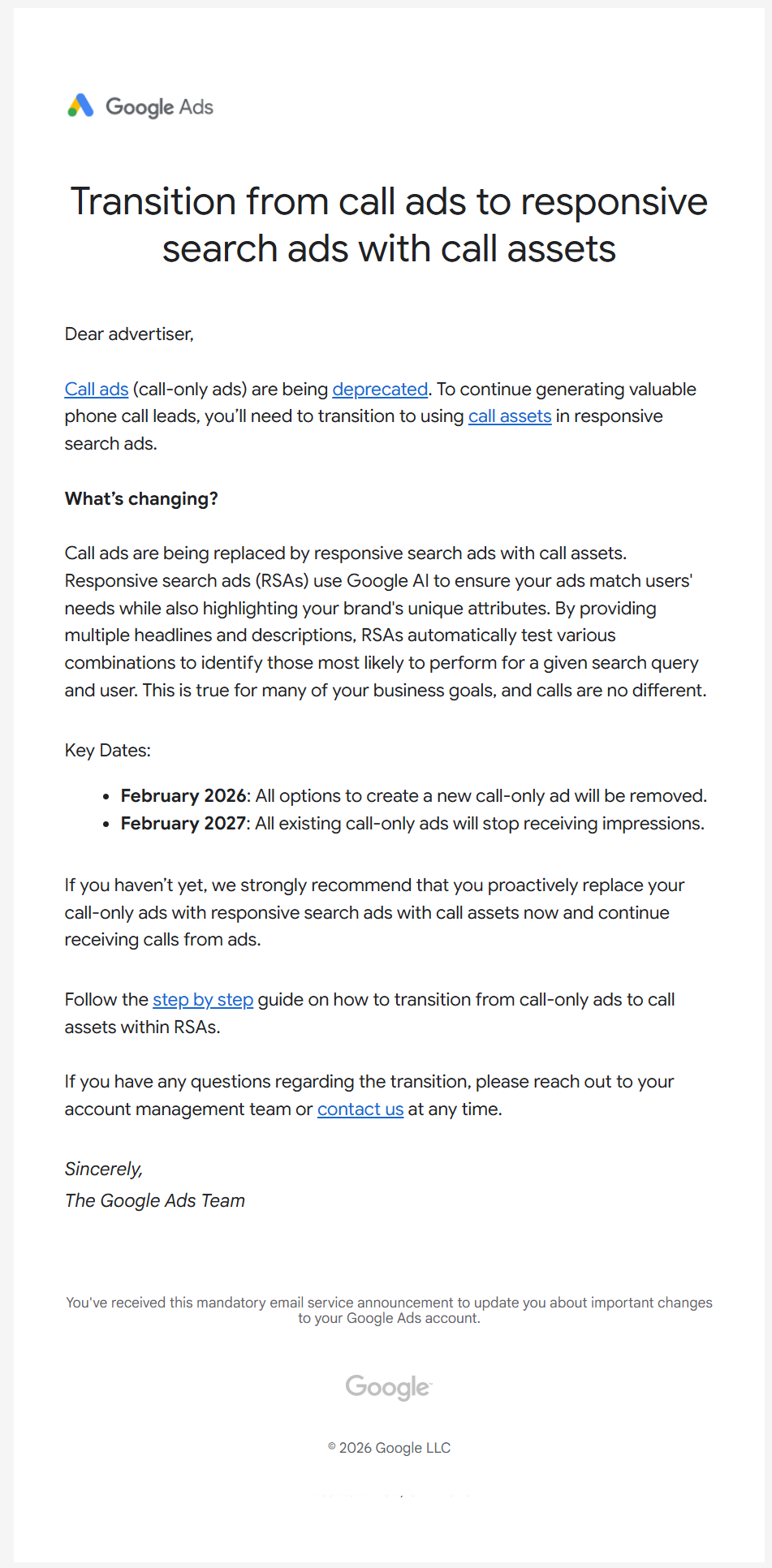Click the 'Dear advertiser,' greeting
The width and height of the screenshot is (772, 1568).
129,334
